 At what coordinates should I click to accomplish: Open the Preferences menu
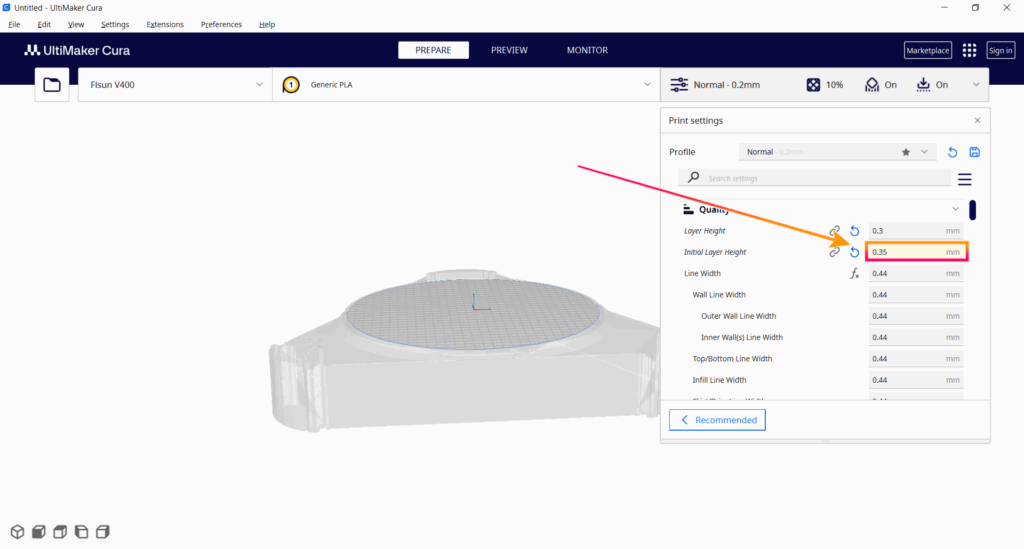point(221,25)
